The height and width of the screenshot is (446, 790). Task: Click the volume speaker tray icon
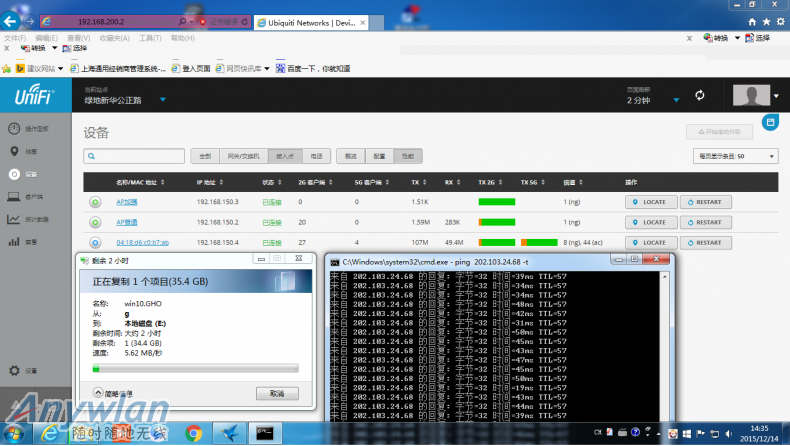click(729, 433)
